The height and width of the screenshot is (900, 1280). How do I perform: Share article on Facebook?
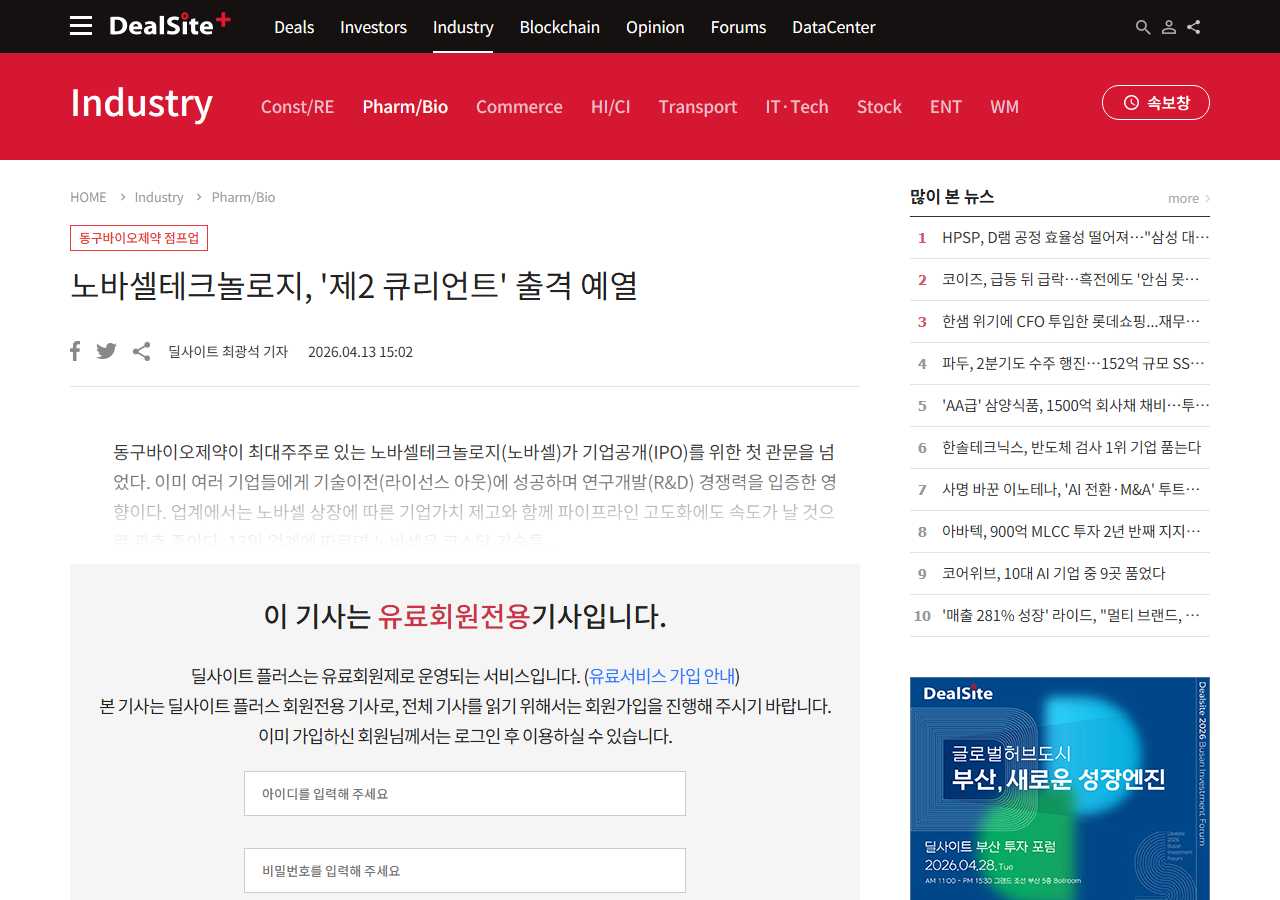pos(75,351)
